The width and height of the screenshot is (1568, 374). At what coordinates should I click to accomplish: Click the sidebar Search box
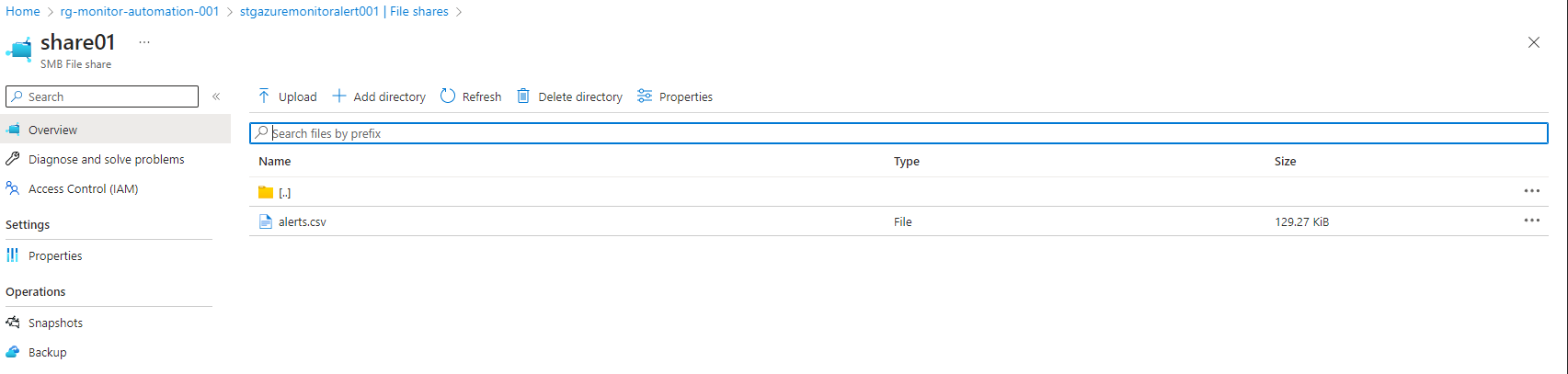(102, 96)
